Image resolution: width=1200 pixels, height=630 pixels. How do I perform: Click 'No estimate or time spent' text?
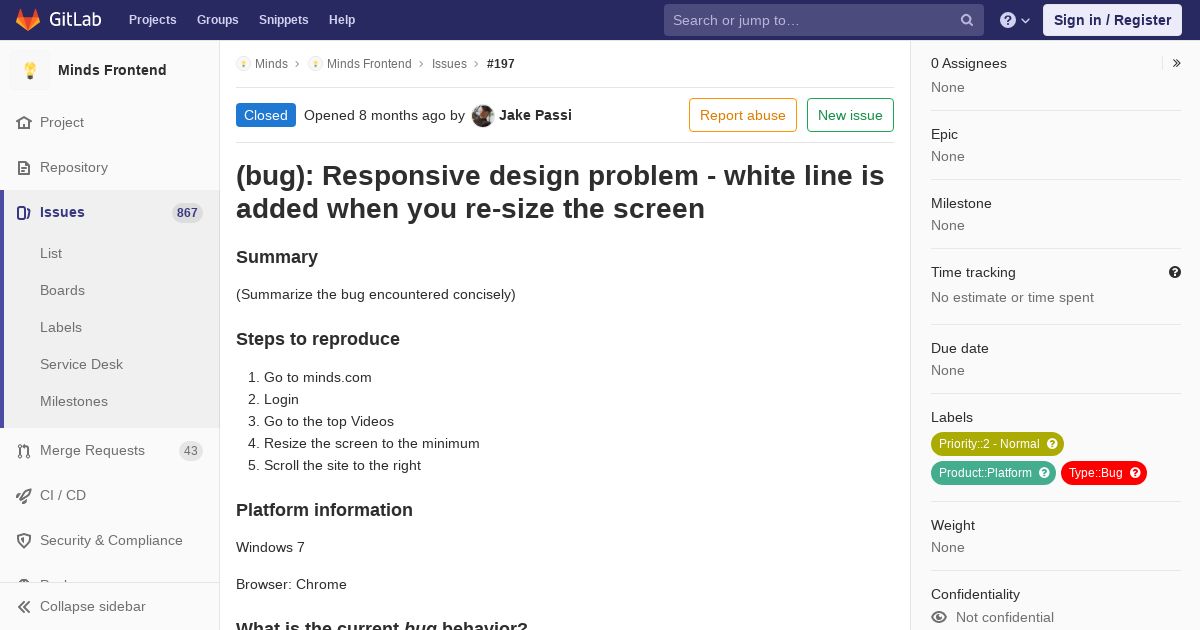[x=1012, y=298]
